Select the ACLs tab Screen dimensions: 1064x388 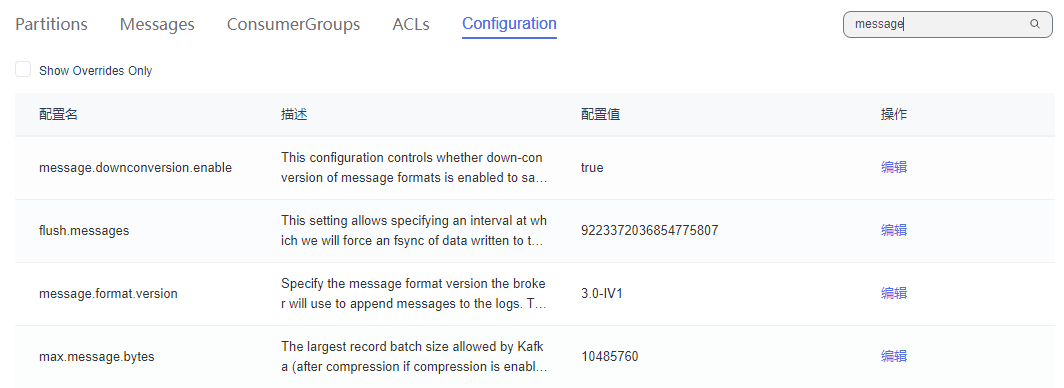click(411, 24)
